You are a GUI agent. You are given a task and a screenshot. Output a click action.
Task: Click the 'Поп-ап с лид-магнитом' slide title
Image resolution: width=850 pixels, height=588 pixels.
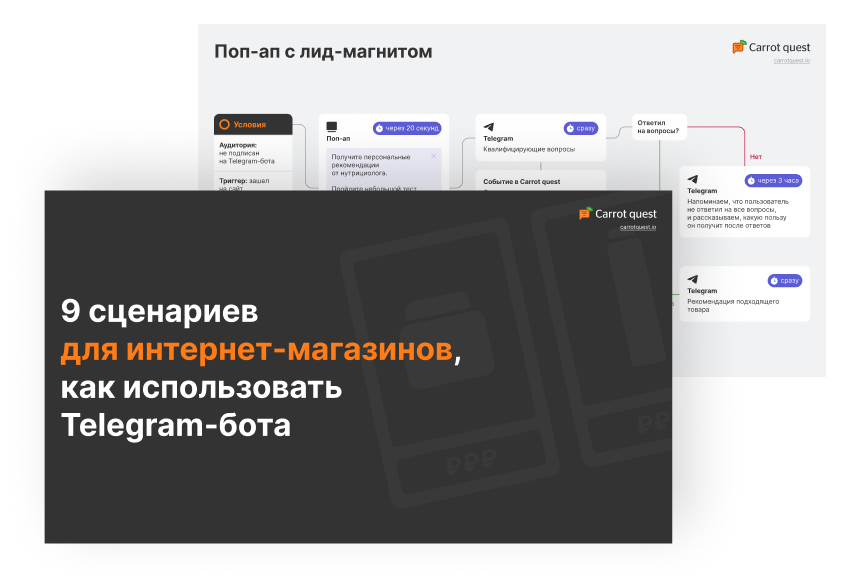click(x=323, y=51)
